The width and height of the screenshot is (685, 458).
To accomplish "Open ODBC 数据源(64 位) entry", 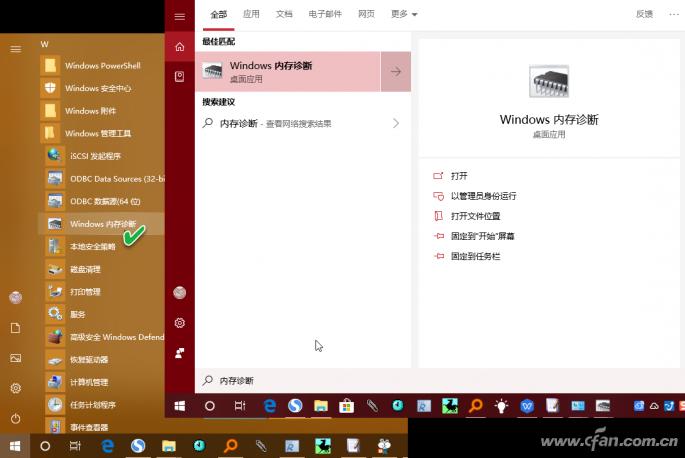I will (101, 201).
